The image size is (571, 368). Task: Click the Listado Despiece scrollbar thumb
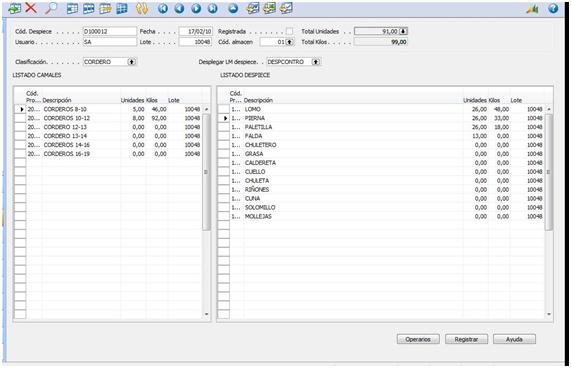tap(549, 172)
